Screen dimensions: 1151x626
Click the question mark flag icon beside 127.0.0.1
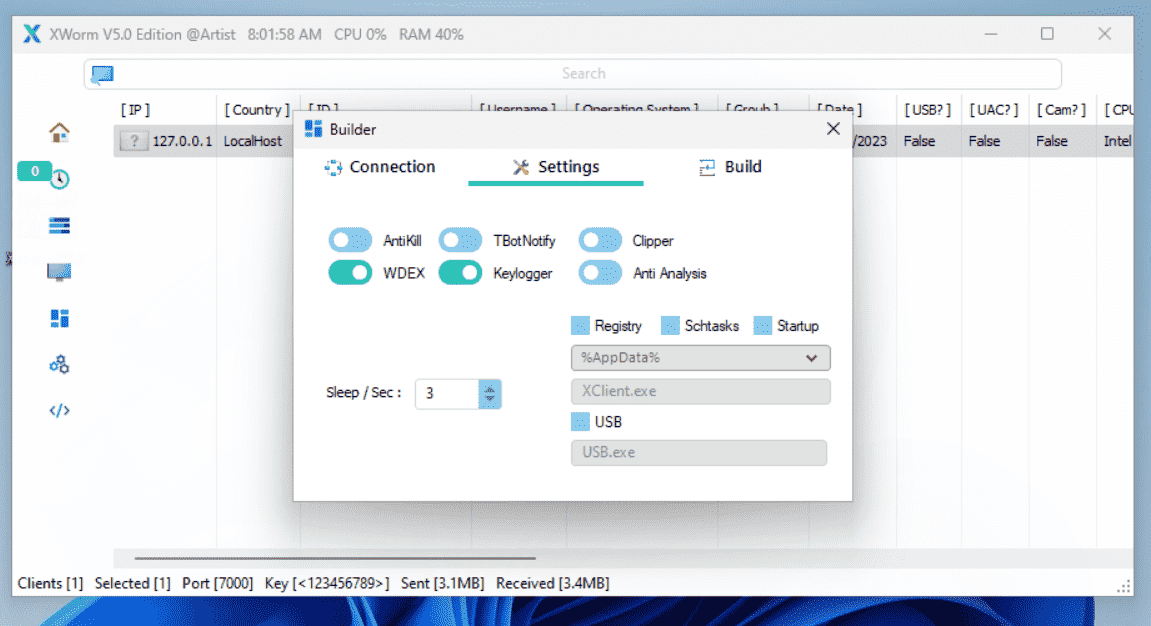134,141
